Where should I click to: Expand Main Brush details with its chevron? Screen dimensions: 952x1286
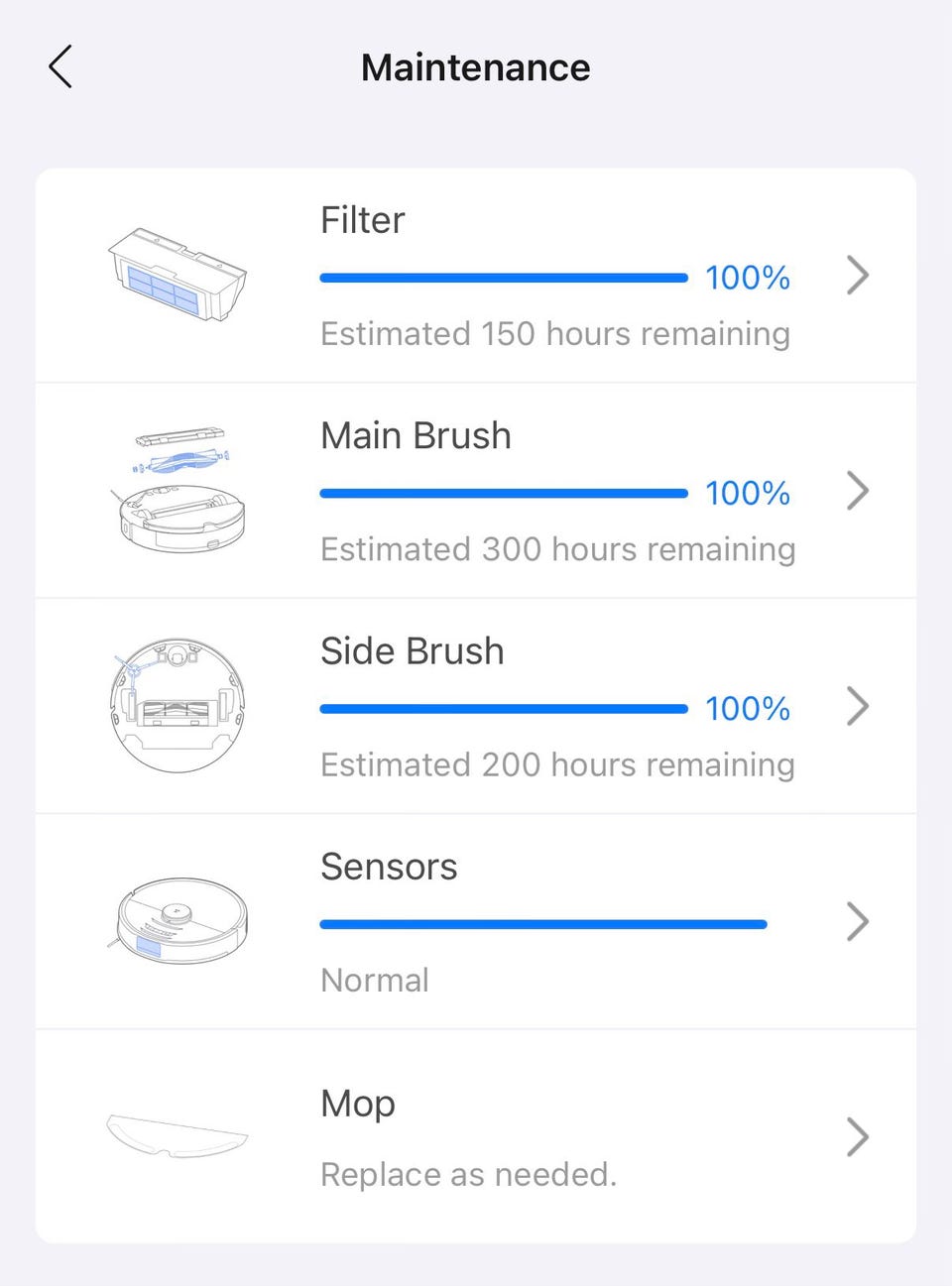(x=858, y=491)
